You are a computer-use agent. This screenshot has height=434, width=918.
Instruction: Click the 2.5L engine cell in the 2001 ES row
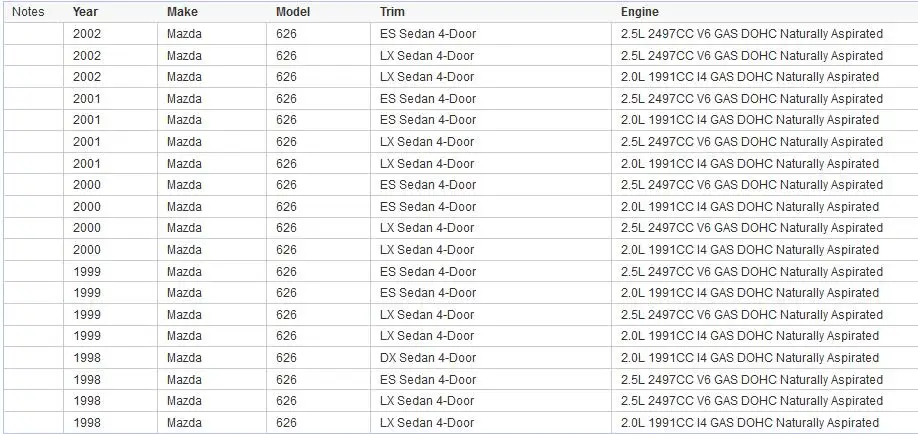764,98
